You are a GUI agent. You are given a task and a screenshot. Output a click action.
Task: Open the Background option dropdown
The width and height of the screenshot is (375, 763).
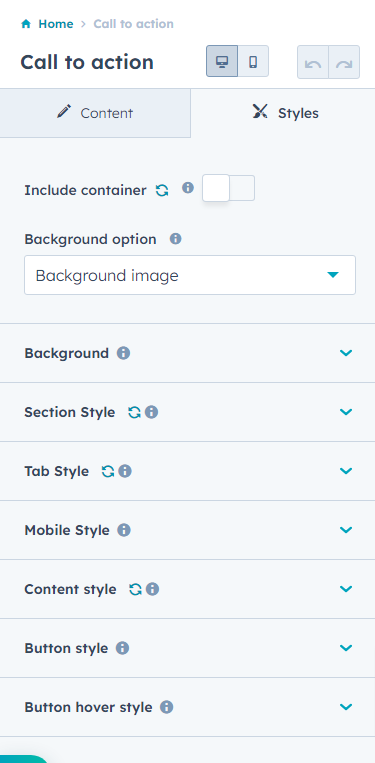tap(190, 275)
